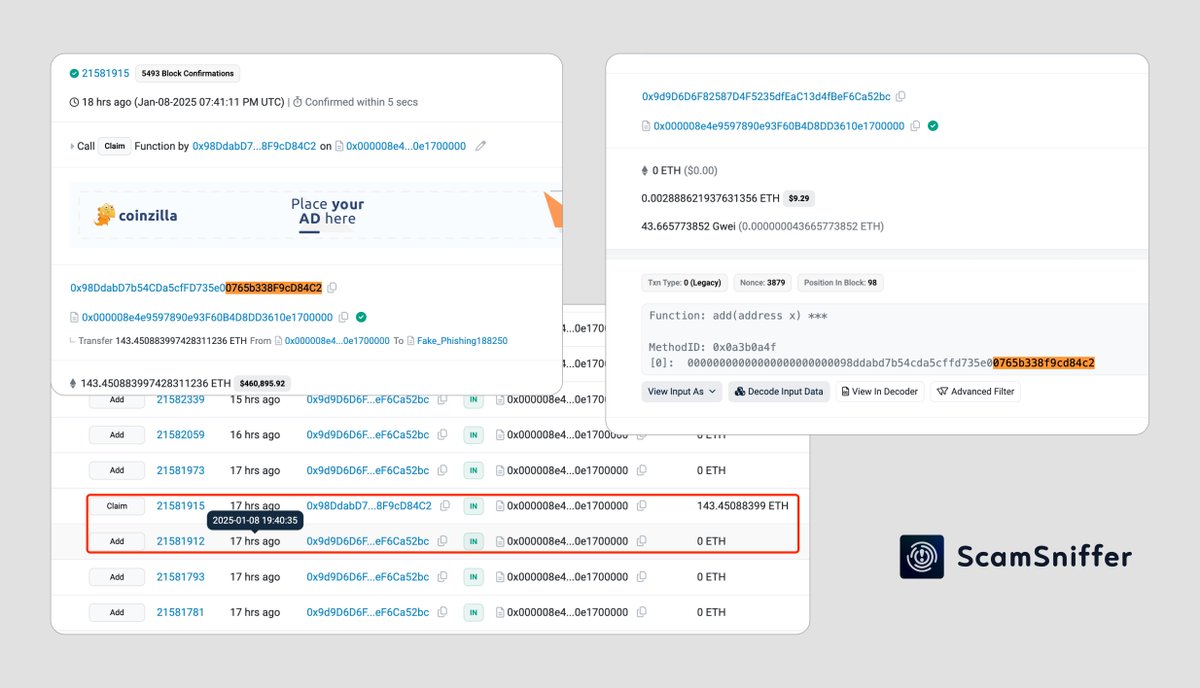
Task: Open Transfer From address 0x000008e4…0e1700000 link
Action: [x=337, y=341]
